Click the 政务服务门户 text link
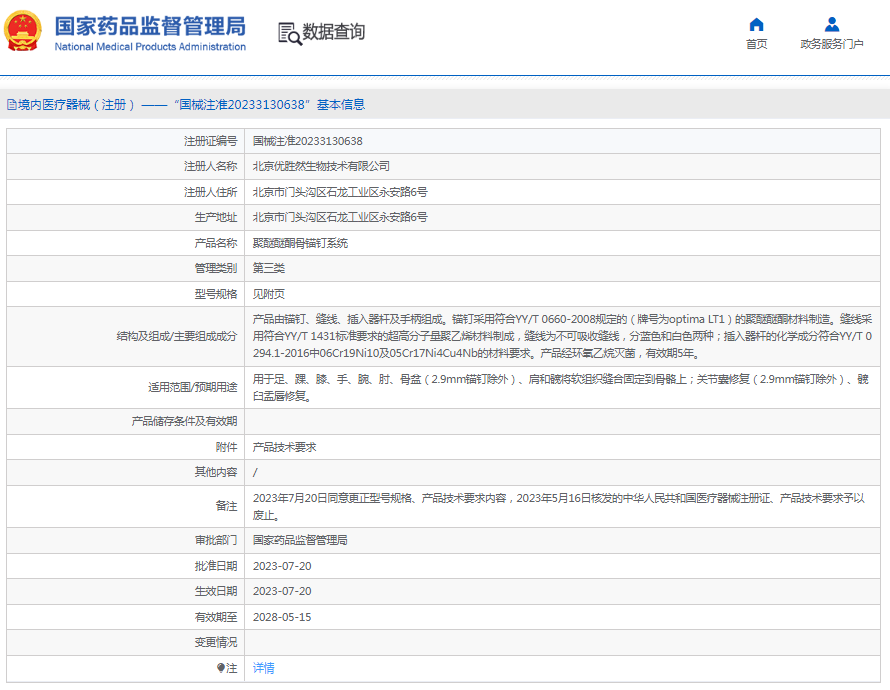 click(832, 44)
